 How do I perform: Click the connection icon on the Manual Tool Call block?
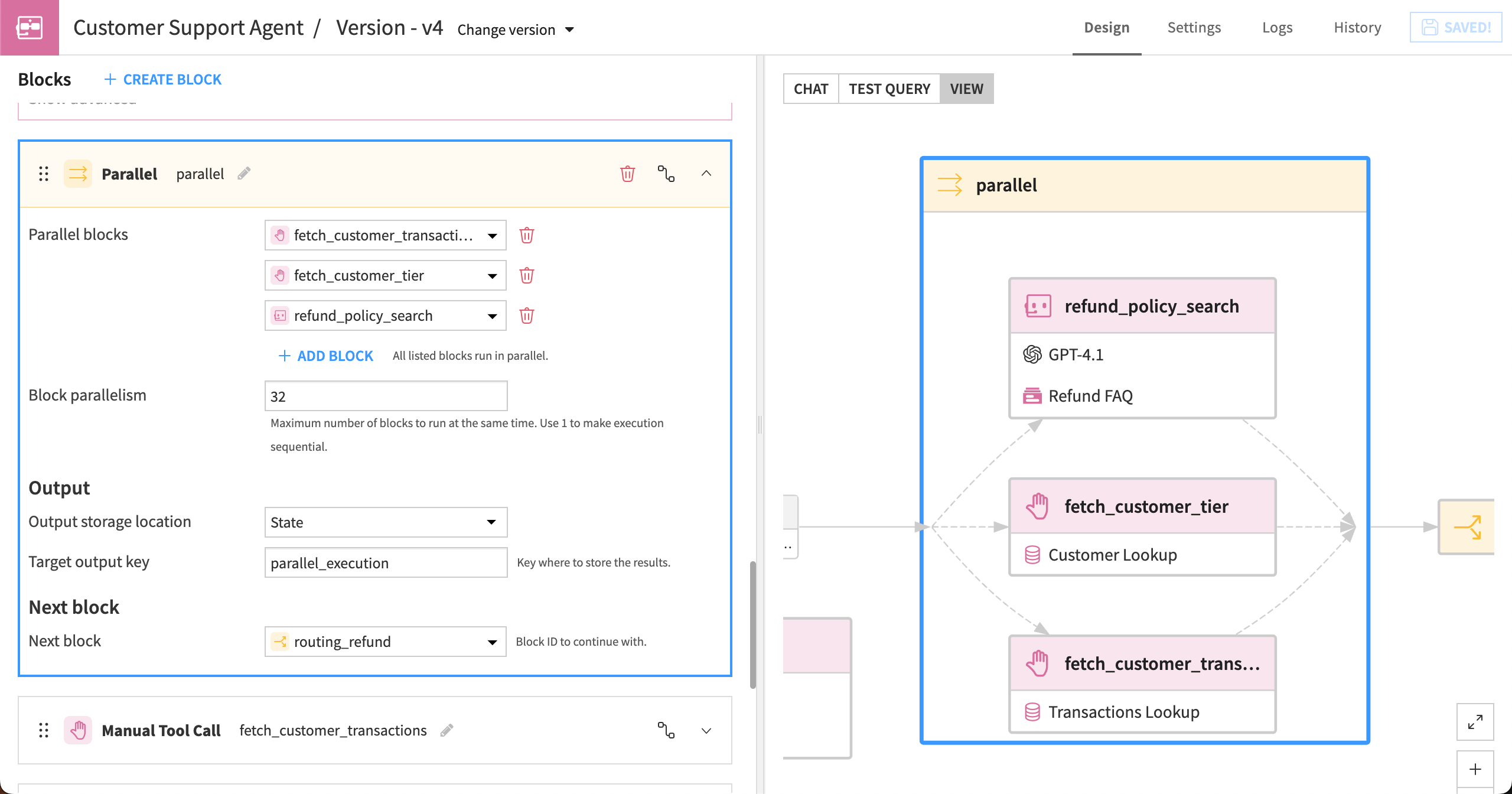666,730
